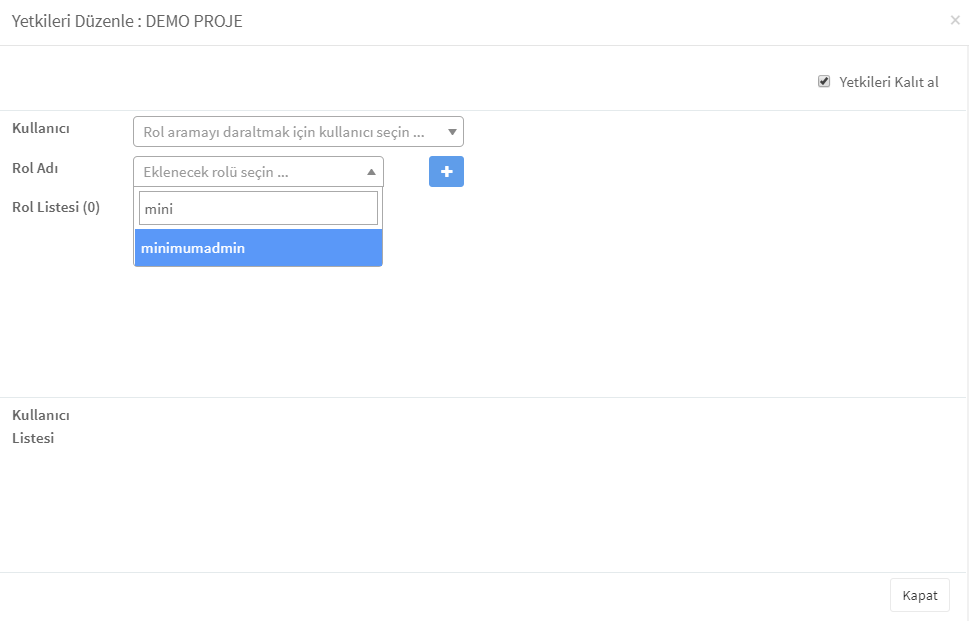This screenshot has height=621, width=969.
Task: Click the blue plus icon to add role
Action: pyautogui.click(x=446, y=172)
